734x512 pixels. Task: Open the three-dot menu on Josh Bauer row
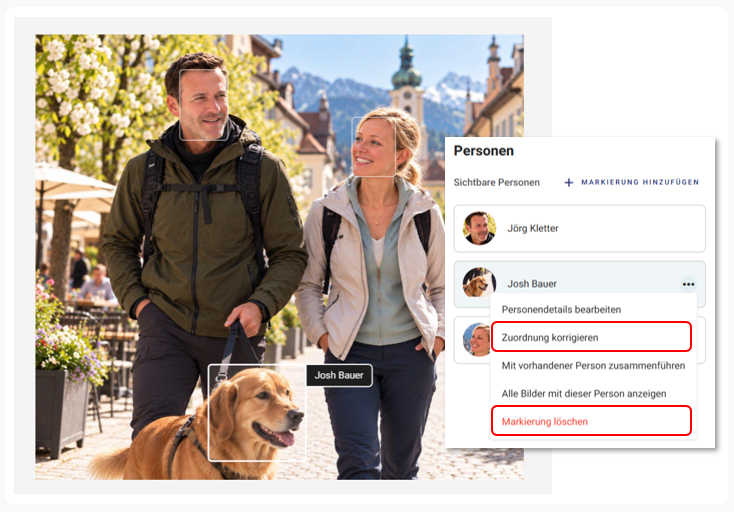coord(688,284)
